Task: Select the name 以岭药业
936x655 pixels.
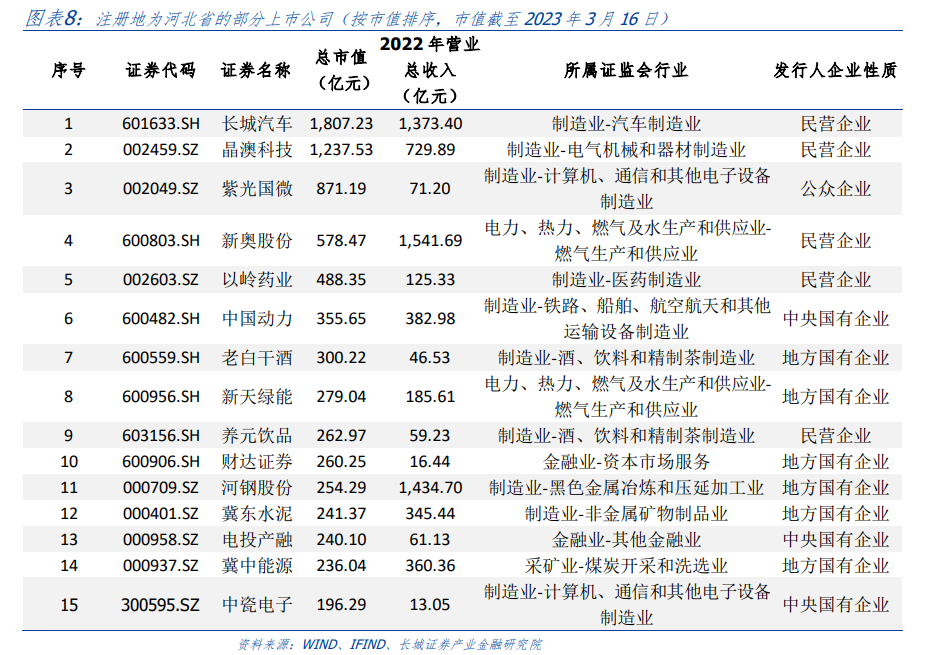Action: (257, 279)
